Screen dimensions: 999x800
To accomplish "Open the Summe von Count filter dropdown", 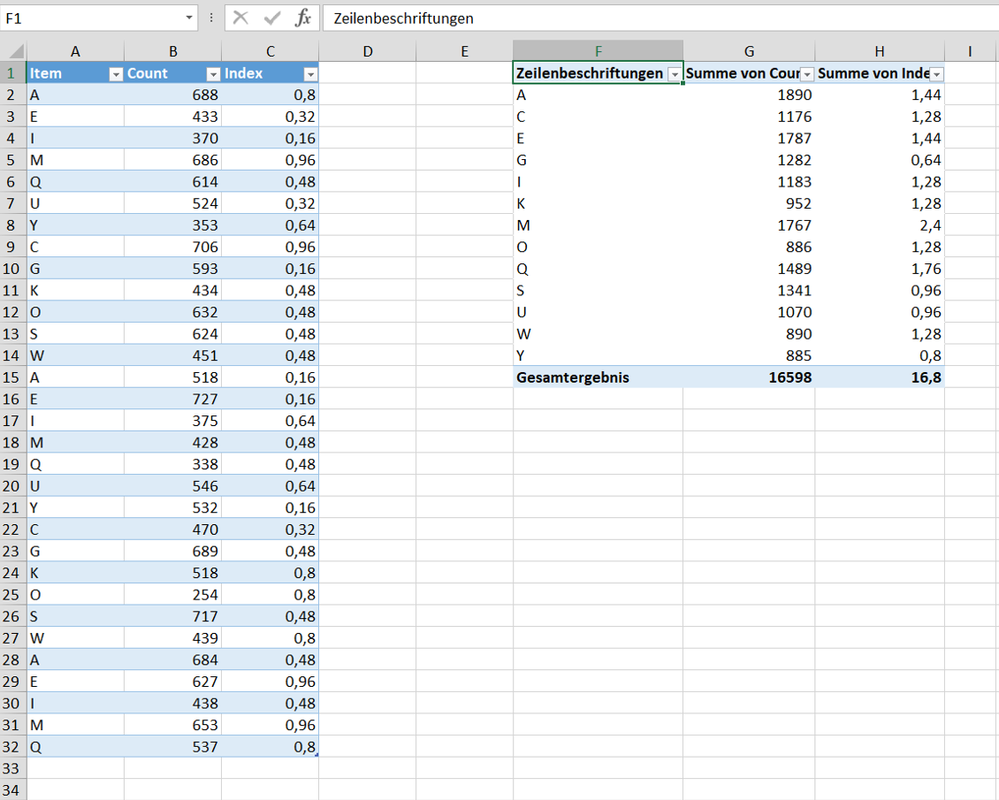I will coord(807,75).
